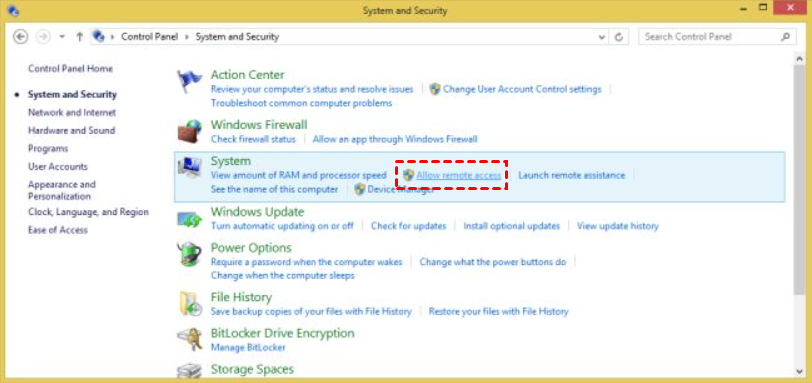The image size is (812, 383).
Task: Install optional updates
Action: 512,226
